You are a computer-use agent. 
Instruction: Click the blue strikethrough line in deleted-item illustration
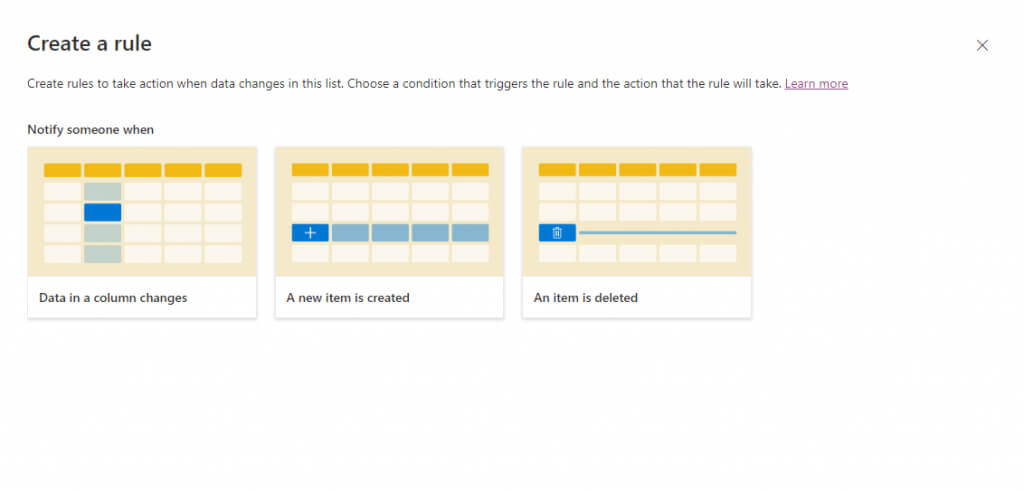tap(657, 233)
